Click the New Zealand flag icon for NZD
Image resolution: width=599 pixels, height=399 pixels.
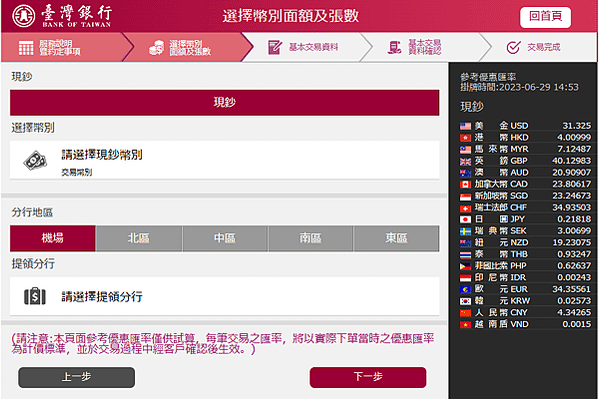(x=465, y=243)
